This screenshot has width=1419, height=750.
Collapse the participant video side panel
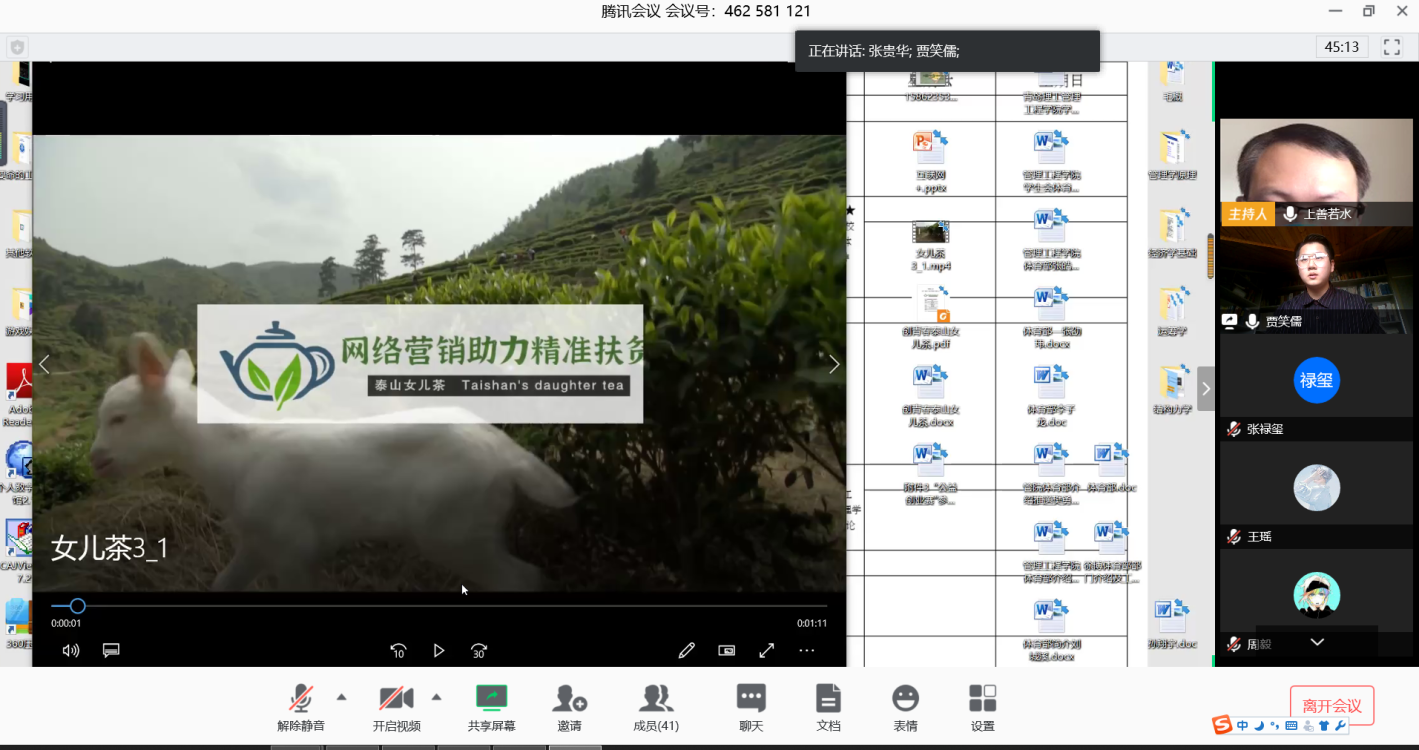1206,389
